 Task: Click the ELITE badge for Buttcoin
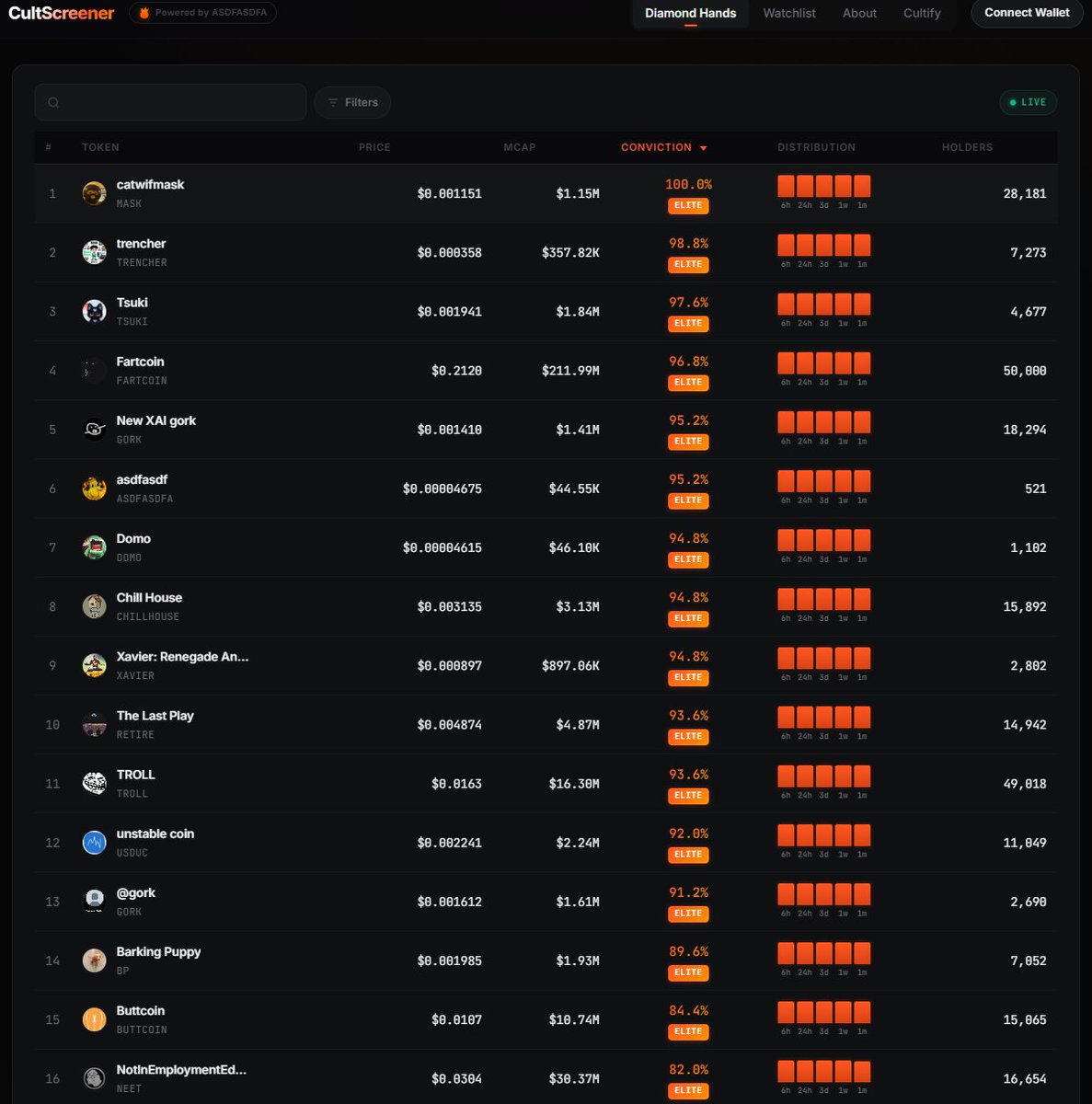(688, 1032)
